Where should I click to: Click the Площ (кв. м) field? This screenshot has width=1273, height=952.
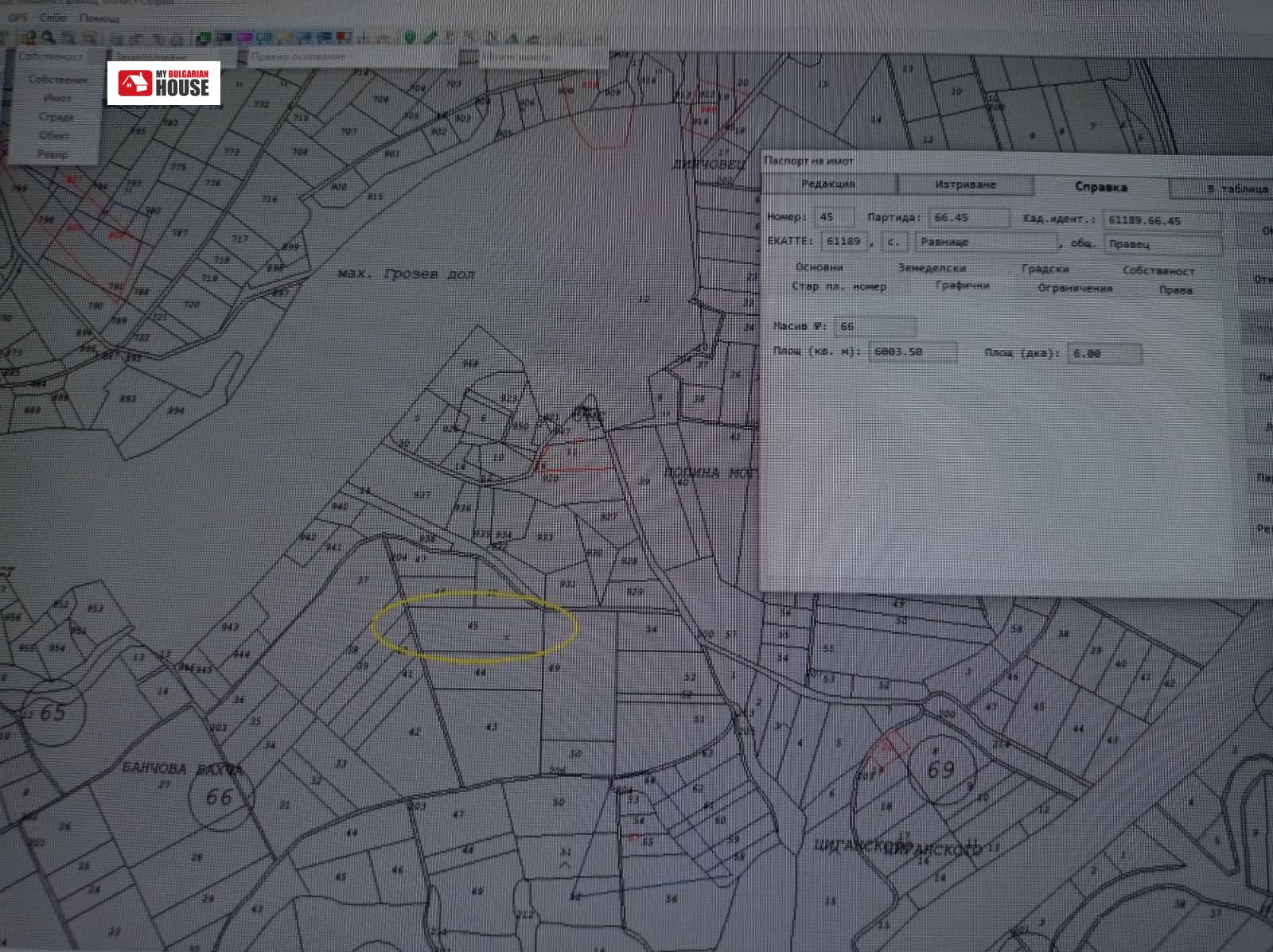point(912,352)
